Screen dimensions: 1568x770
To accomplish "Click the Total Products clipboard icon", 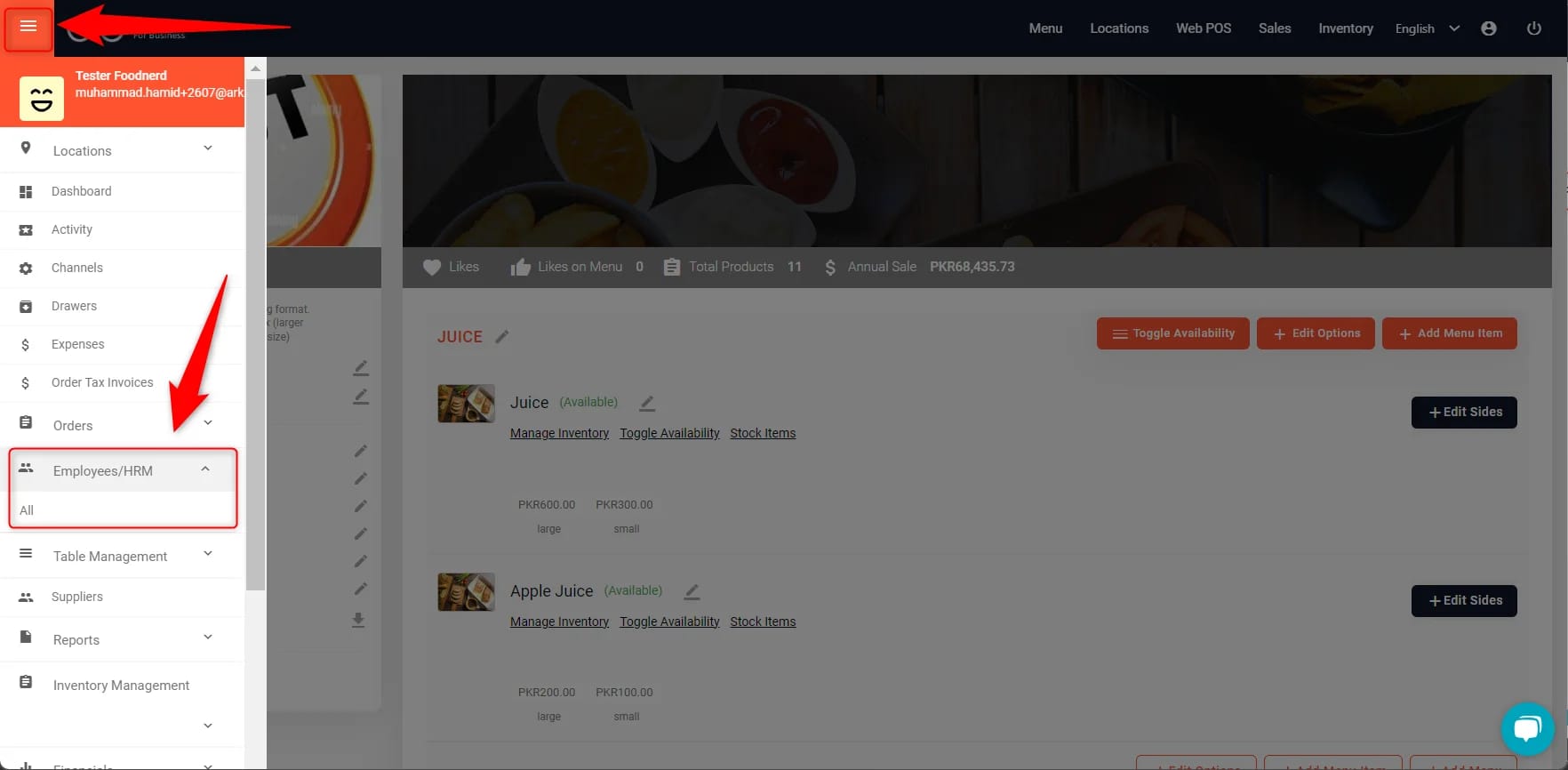I will click(x=672, y=267).
